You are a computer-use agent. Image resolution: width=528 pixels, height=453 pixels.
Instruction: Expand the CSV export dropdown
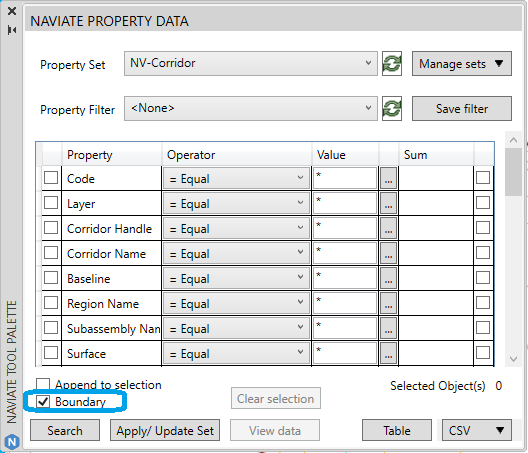[477, 430]
